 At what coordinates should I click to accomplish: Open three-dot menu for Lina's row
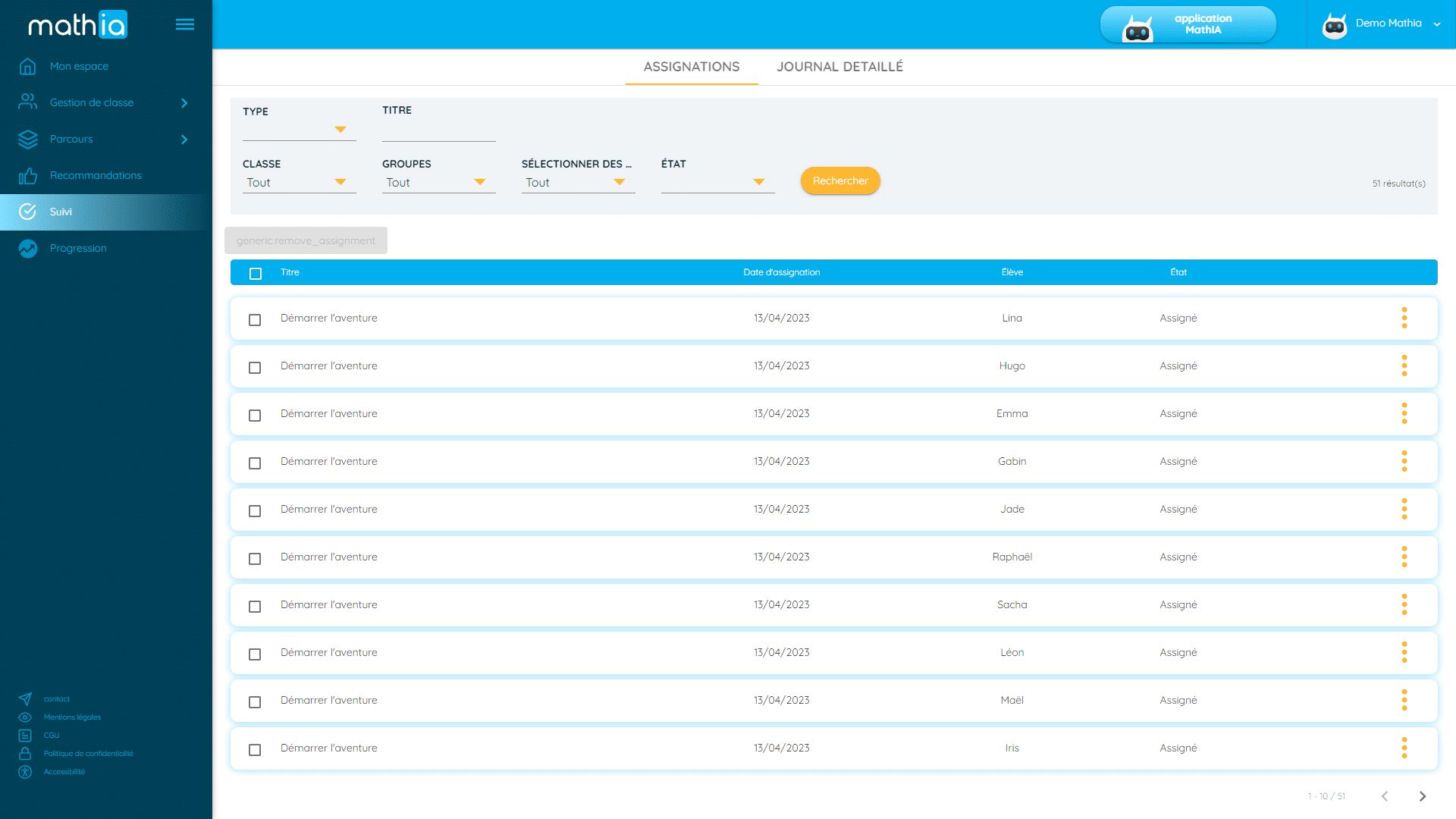[1404, 318]
